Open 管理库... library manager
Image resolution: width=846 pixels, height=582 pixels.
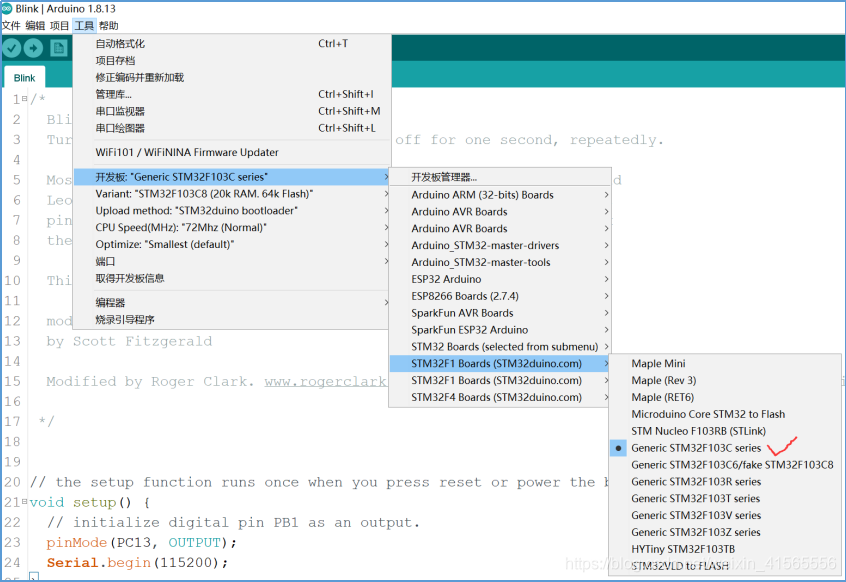tap(232, 94)
